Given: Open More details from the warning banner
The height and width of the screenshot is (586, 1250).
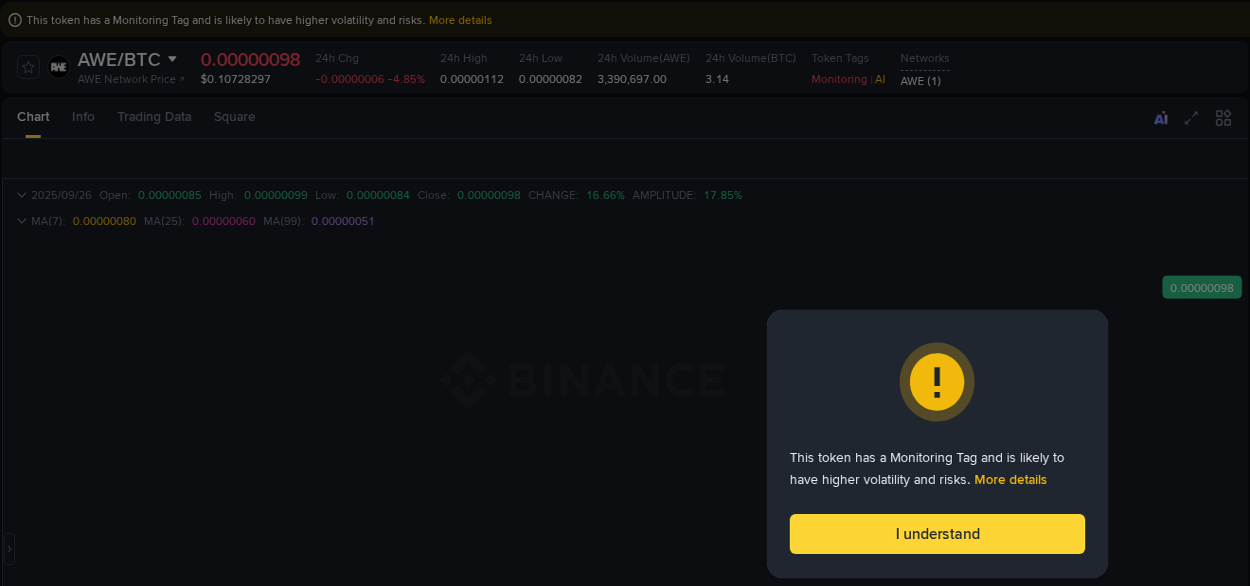Looking at the screenshot, I should click(x=460, y=19).
